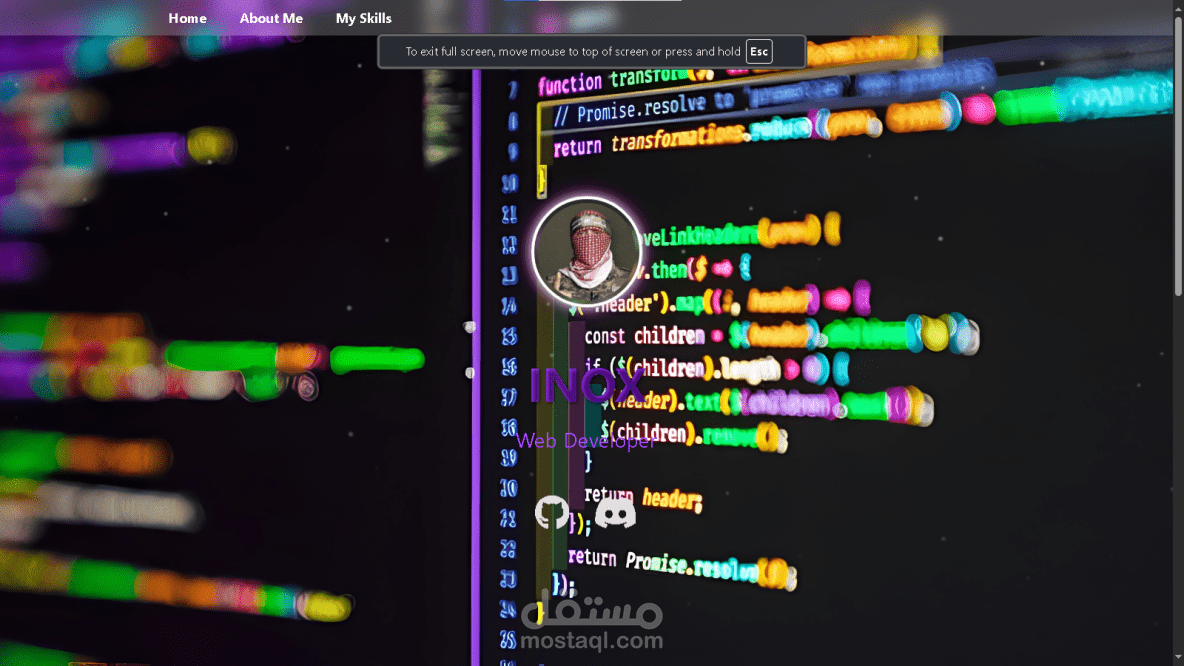Navigate to My Skills

(363, 18)
